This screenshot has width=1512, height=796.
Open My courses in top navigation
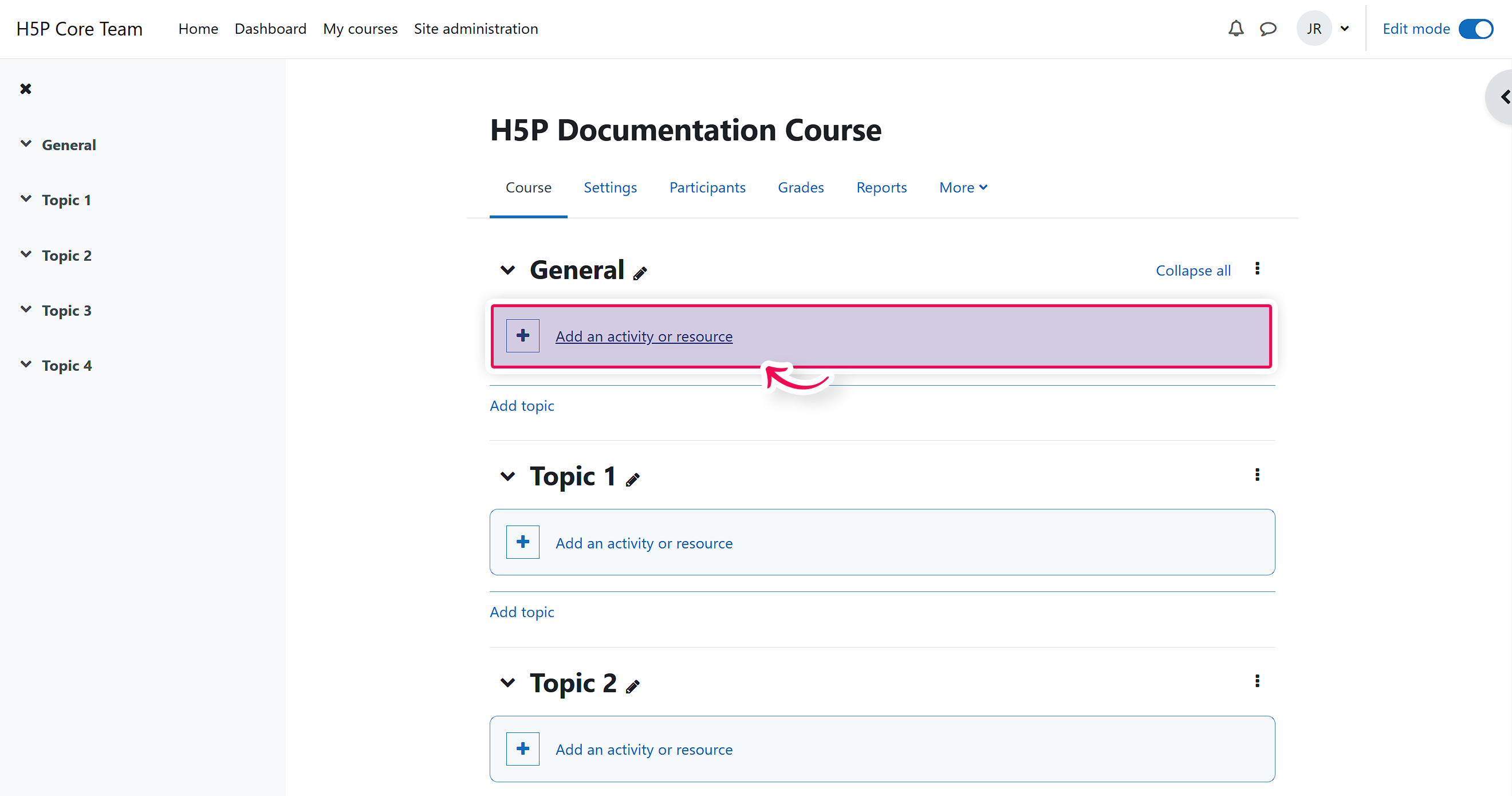[360, 29]
